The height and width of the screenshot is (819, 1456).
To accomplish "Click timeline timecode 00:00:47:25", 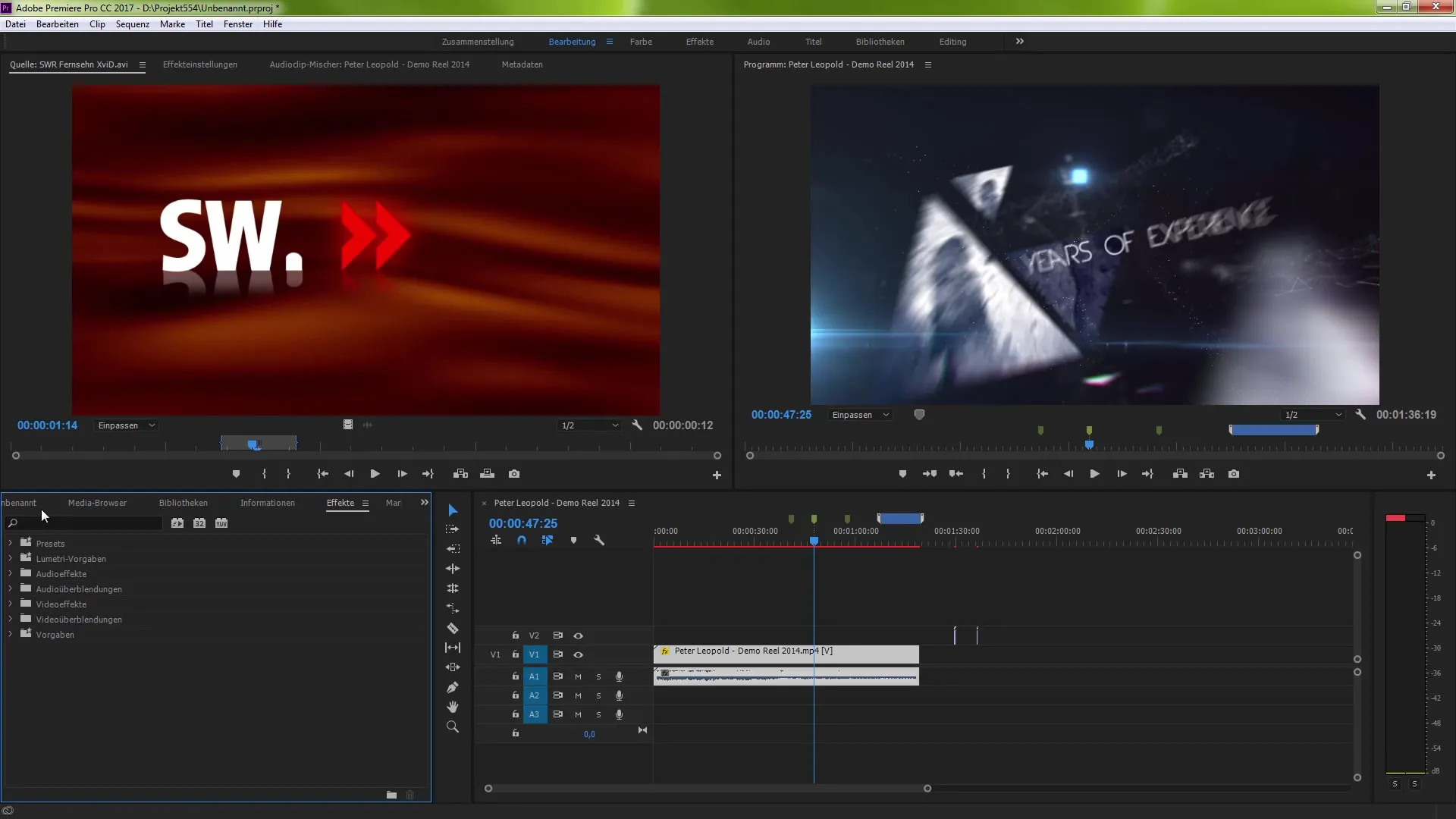I will (523, 523).
